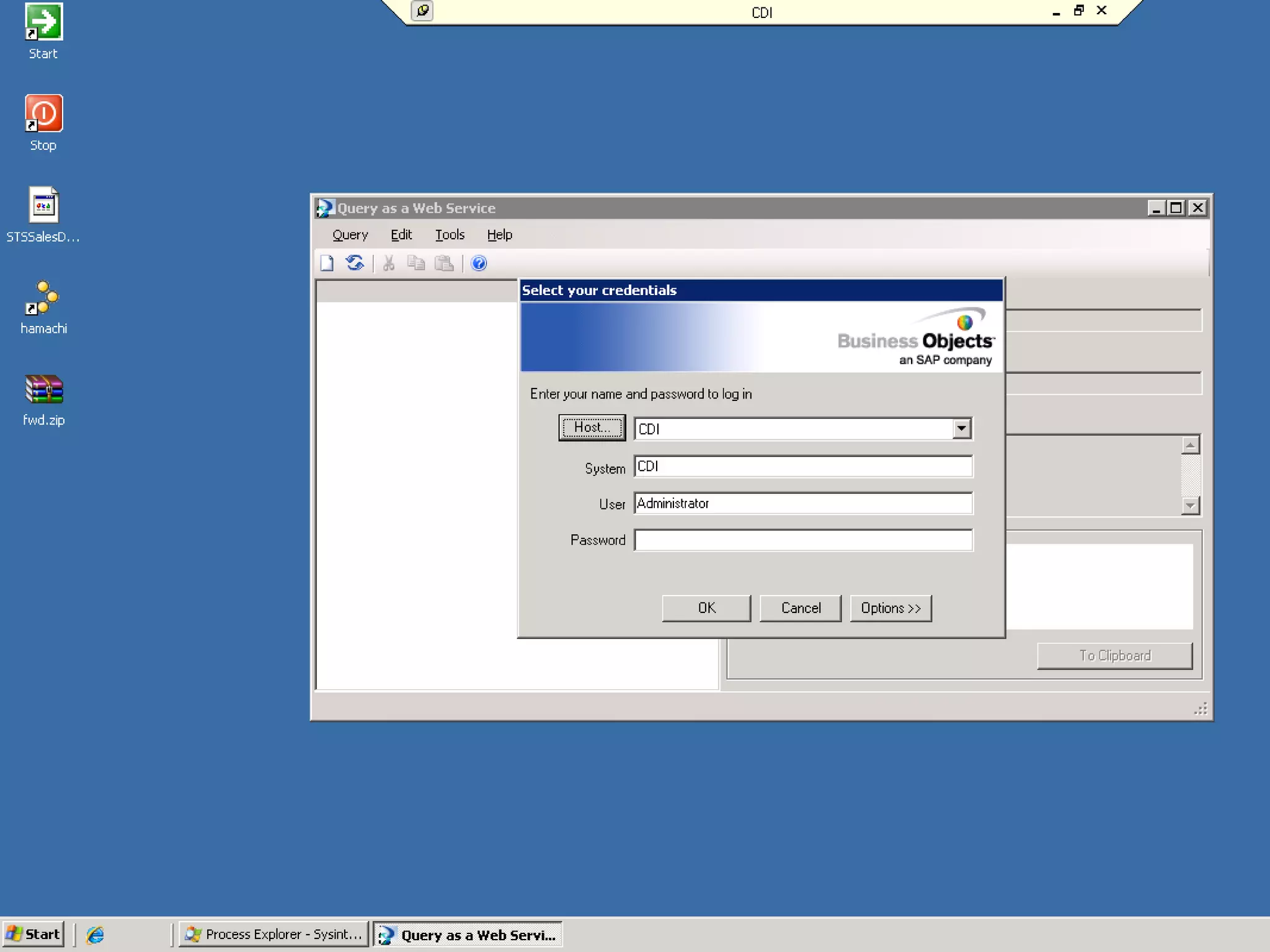Expand login Options >> button

click(890, 608)
